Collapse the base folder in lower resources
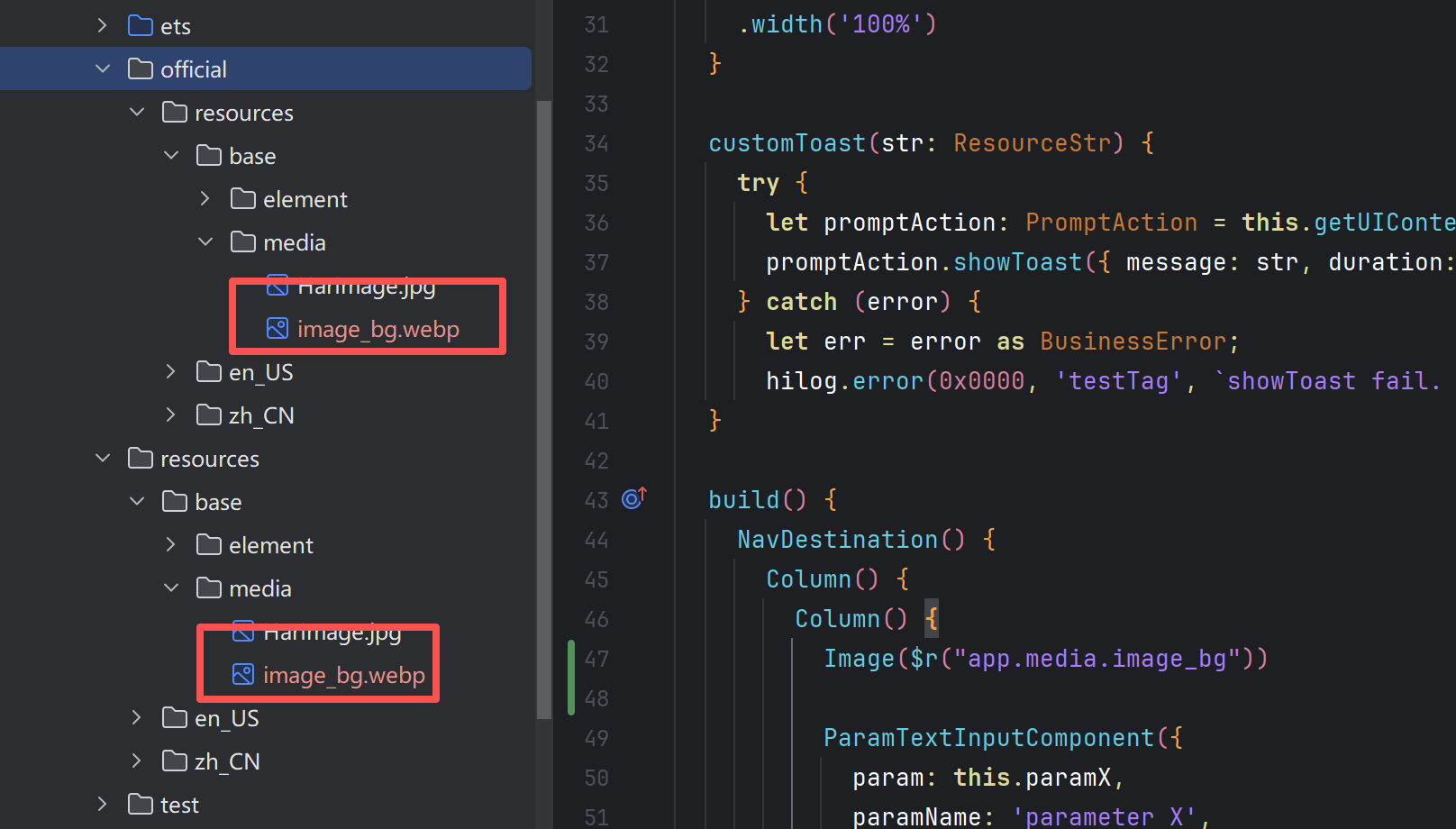 coord(137,502)
